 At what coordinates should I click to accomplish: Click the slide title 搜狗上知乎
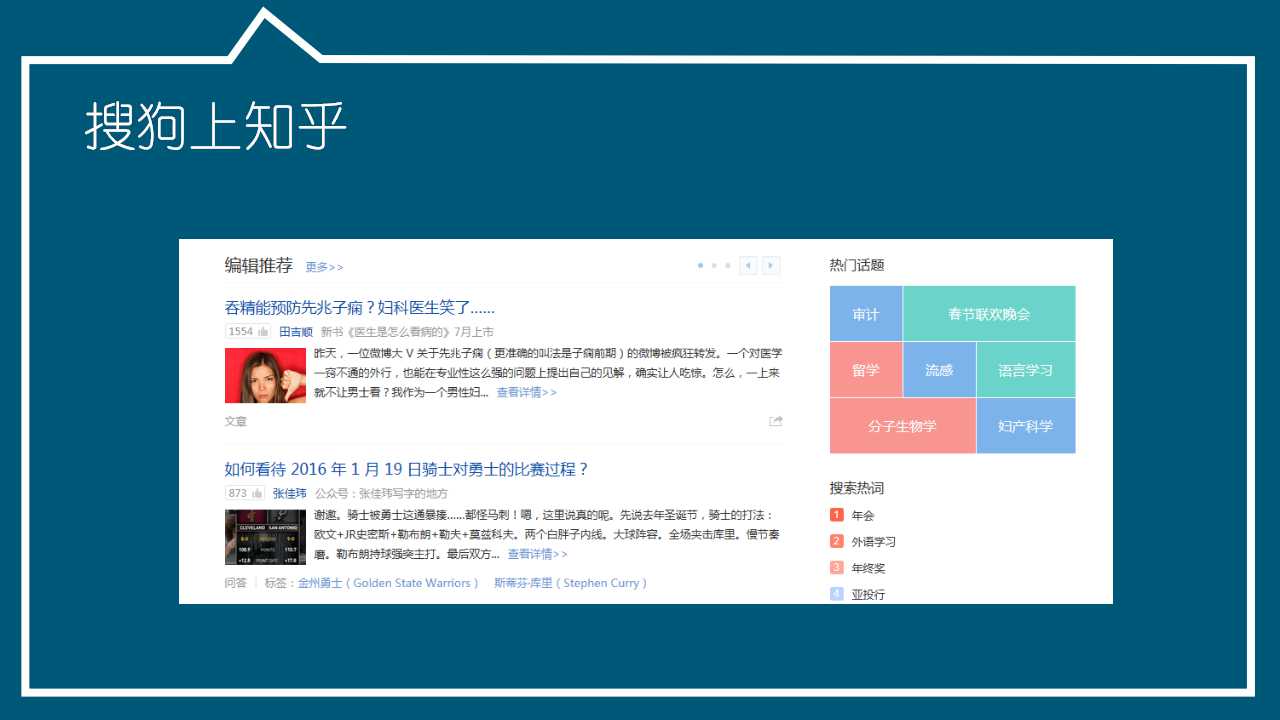click(216, 126)
